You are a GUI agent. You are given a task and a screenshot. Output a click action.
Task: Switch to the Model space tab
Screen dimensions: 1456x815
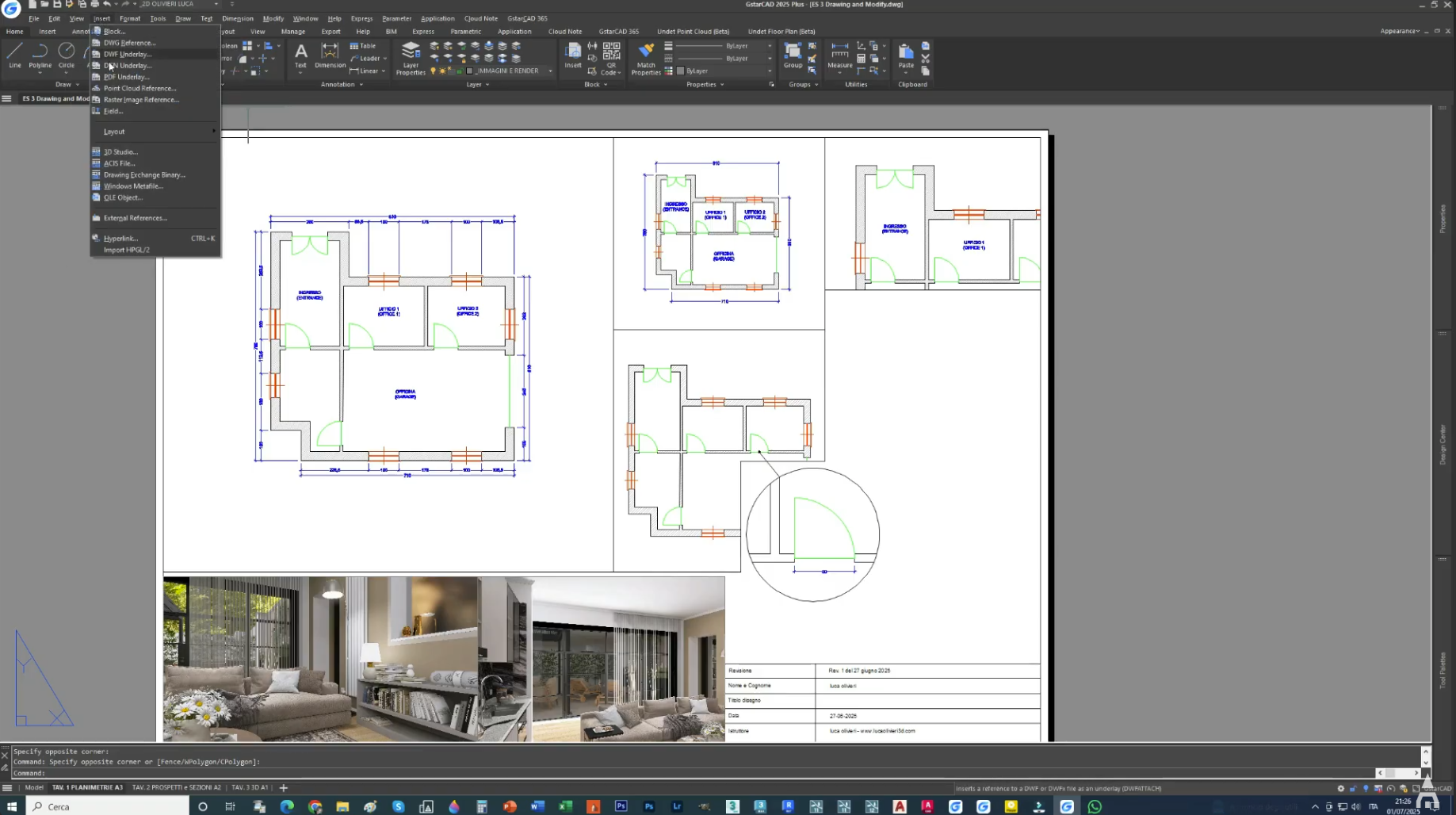(x=34, y=787)
